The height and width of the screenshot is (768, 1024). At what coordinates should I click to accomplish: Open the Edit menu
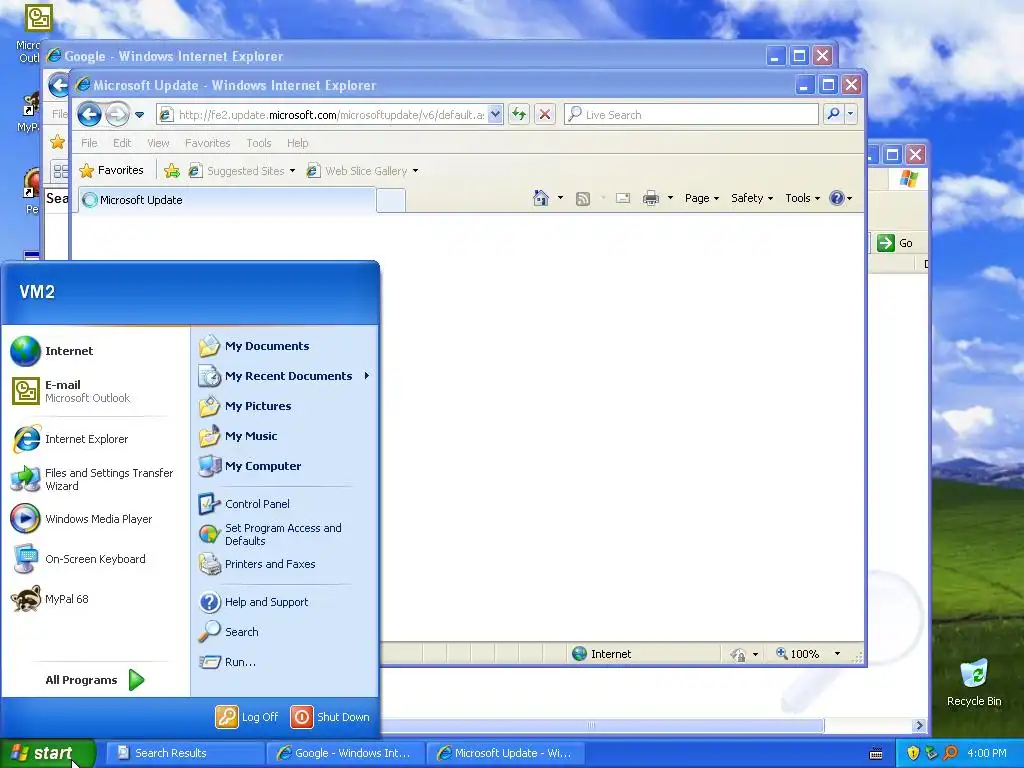click(122, 143)
